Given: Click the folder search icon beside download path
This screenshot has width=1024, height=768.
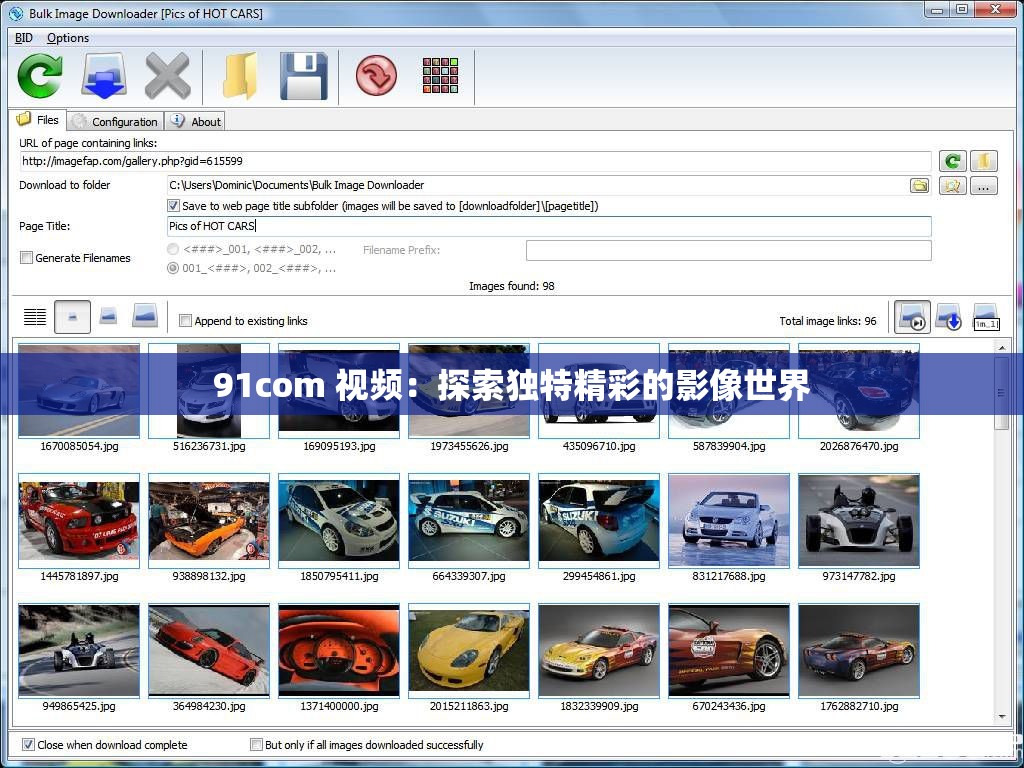Looking at the screenshot, I should click(x=953, y=185).
